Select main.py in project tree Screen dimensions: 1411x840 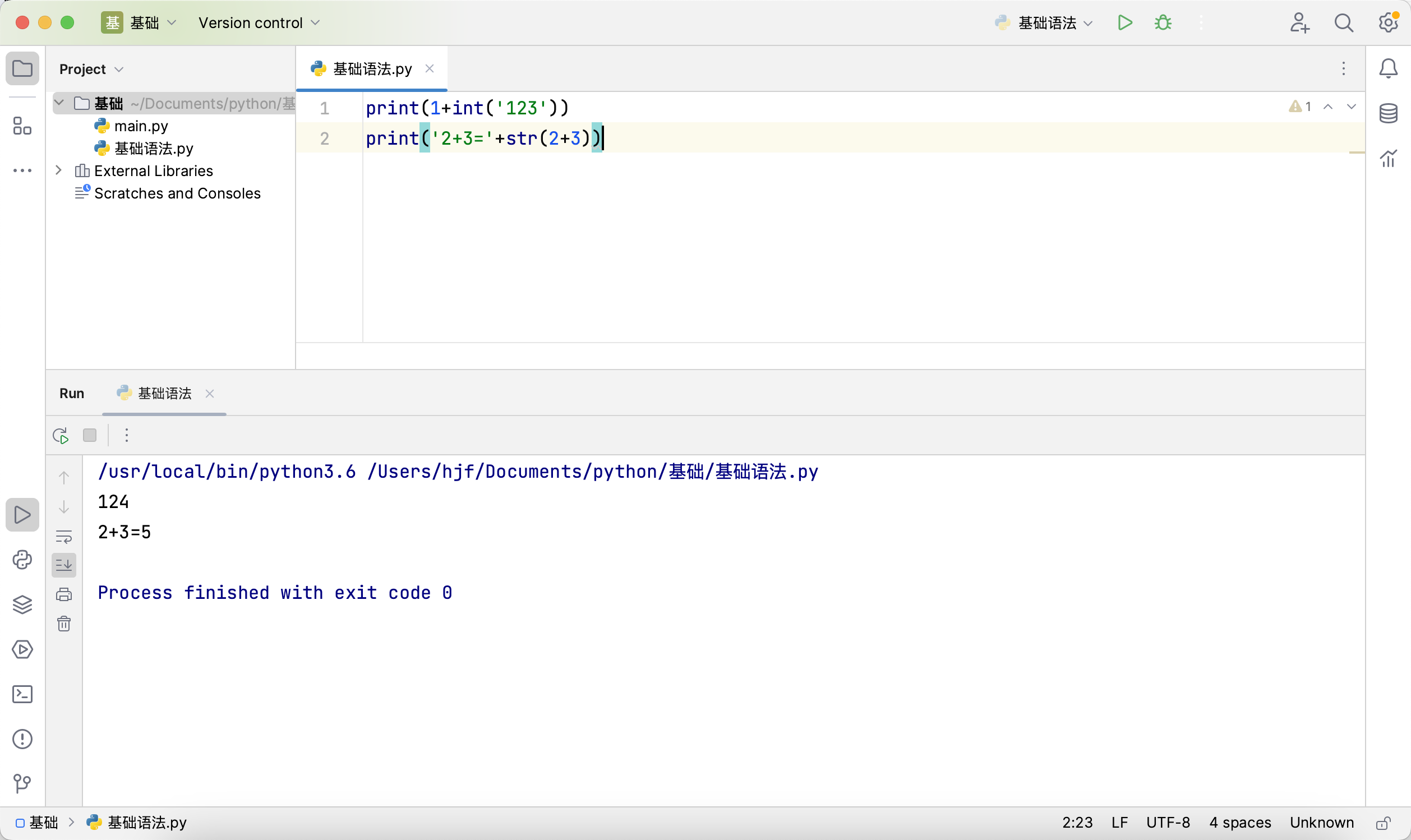141,126
